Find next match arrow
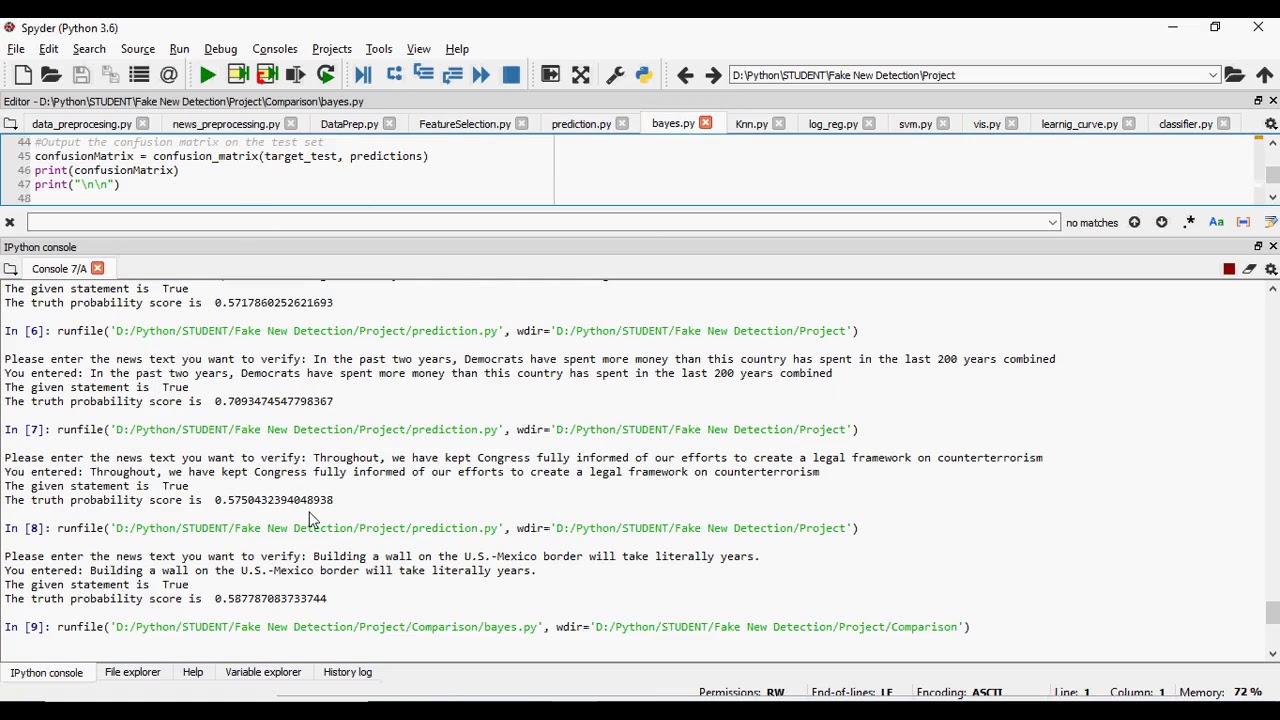This screenshot has width=1280, height=720. pyautogui.click(x=1161, y=222)
